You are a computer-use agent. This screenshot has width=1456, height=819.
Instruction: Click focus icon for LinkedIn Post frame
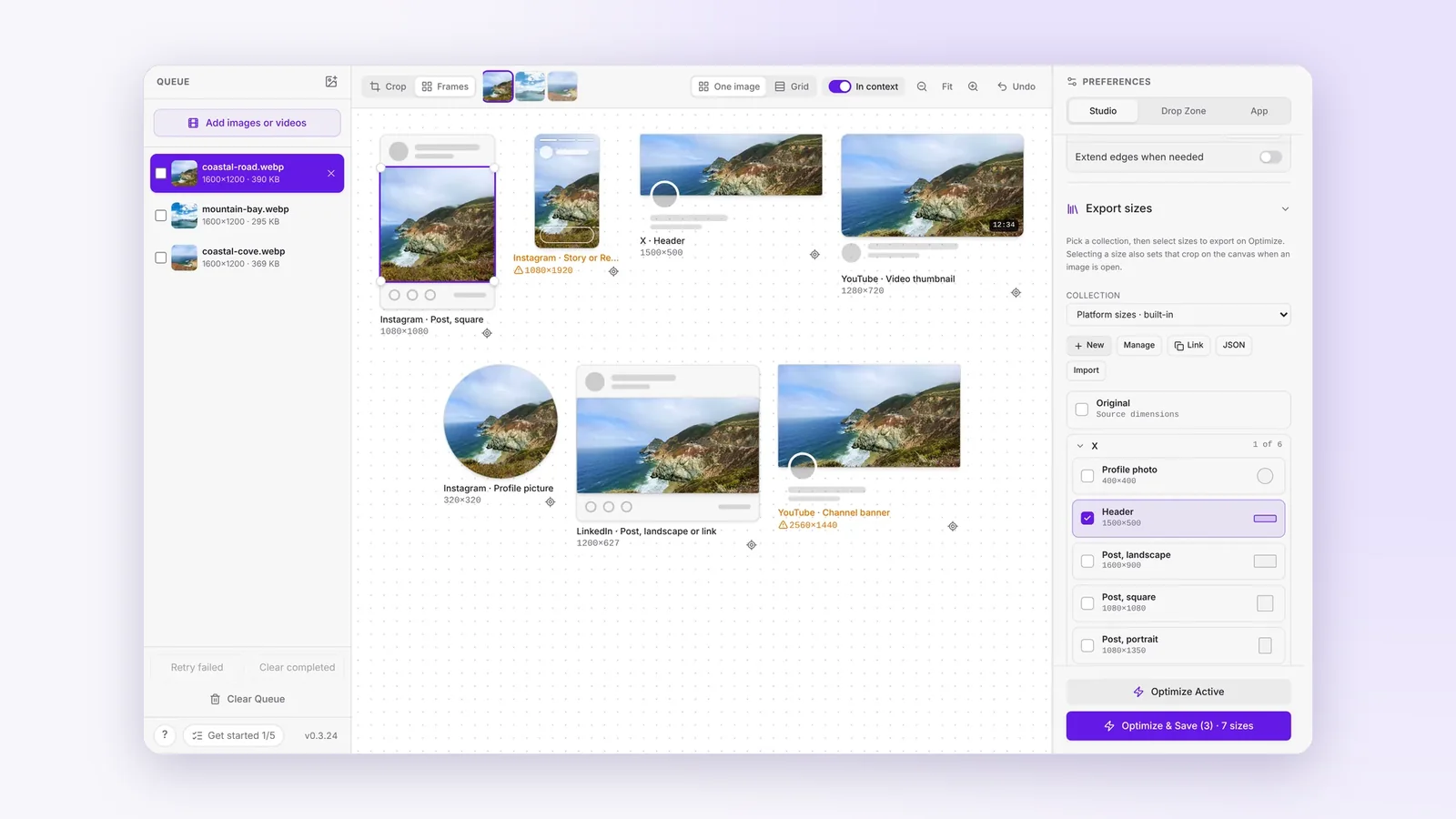[x=752, y=545]
